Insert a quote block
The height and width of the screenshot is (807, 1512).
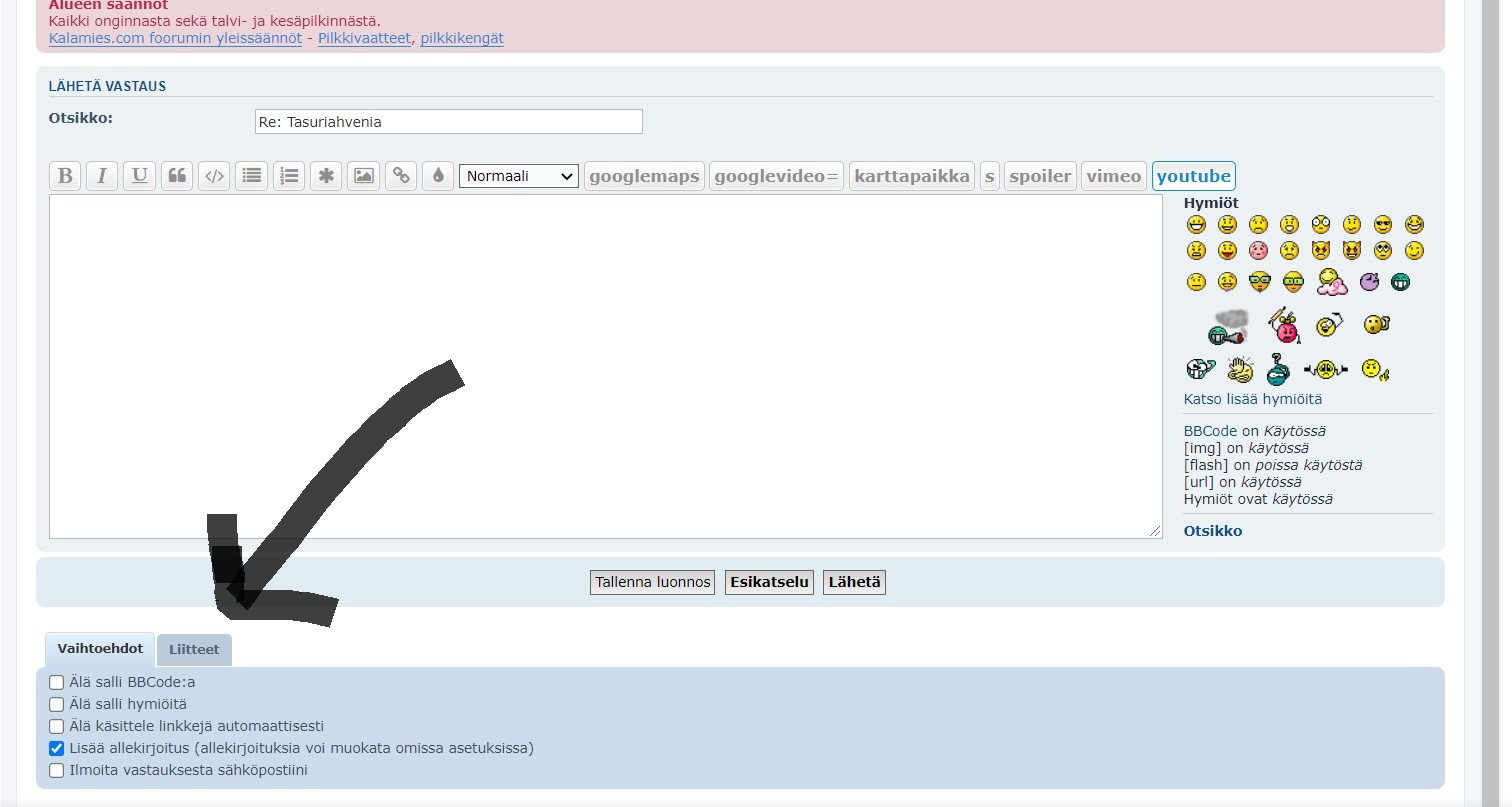tap(177, 176)
